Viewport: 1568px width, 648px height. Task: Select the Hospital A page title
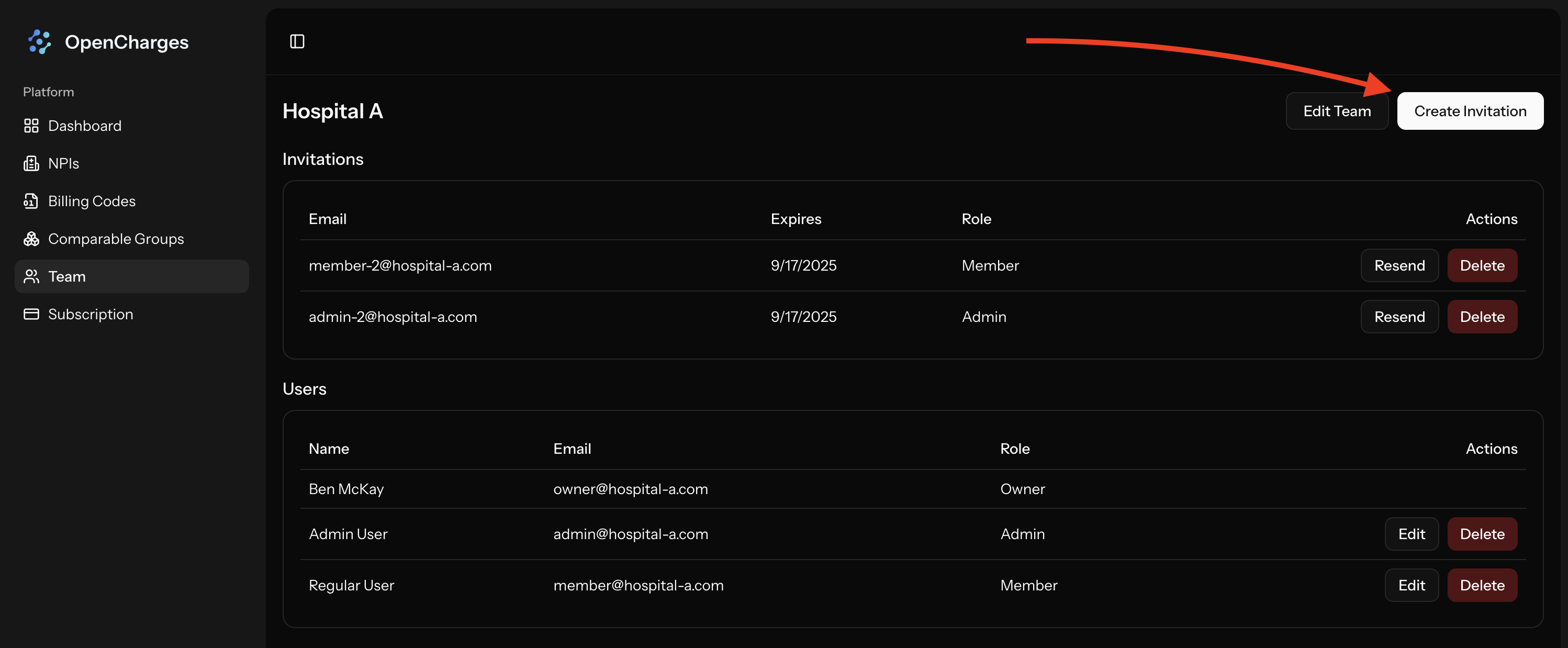coord(333,111)
